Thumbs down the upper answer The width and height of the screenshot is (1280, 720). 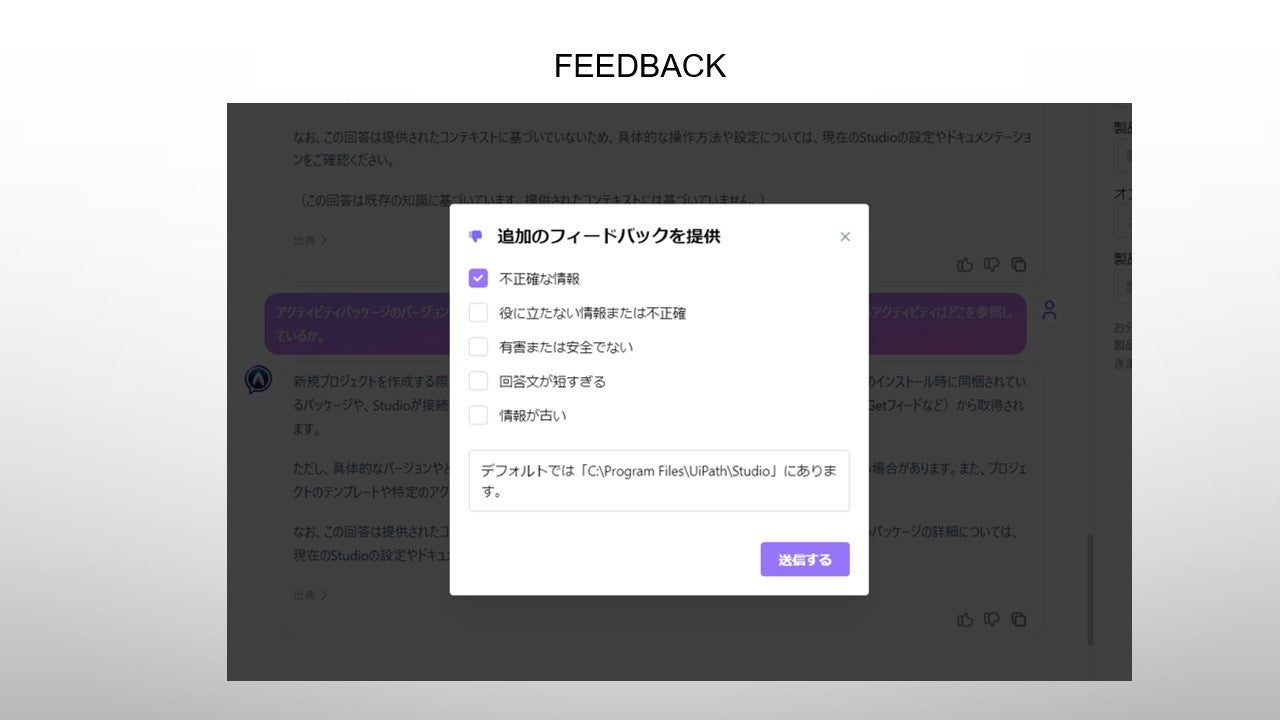point(992,264)
